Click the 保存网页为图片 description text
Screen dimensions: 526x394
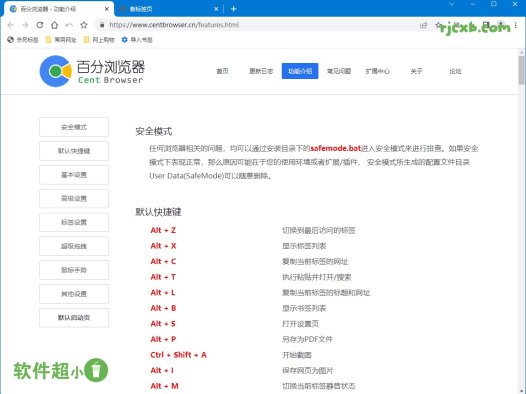coord(308,371)
